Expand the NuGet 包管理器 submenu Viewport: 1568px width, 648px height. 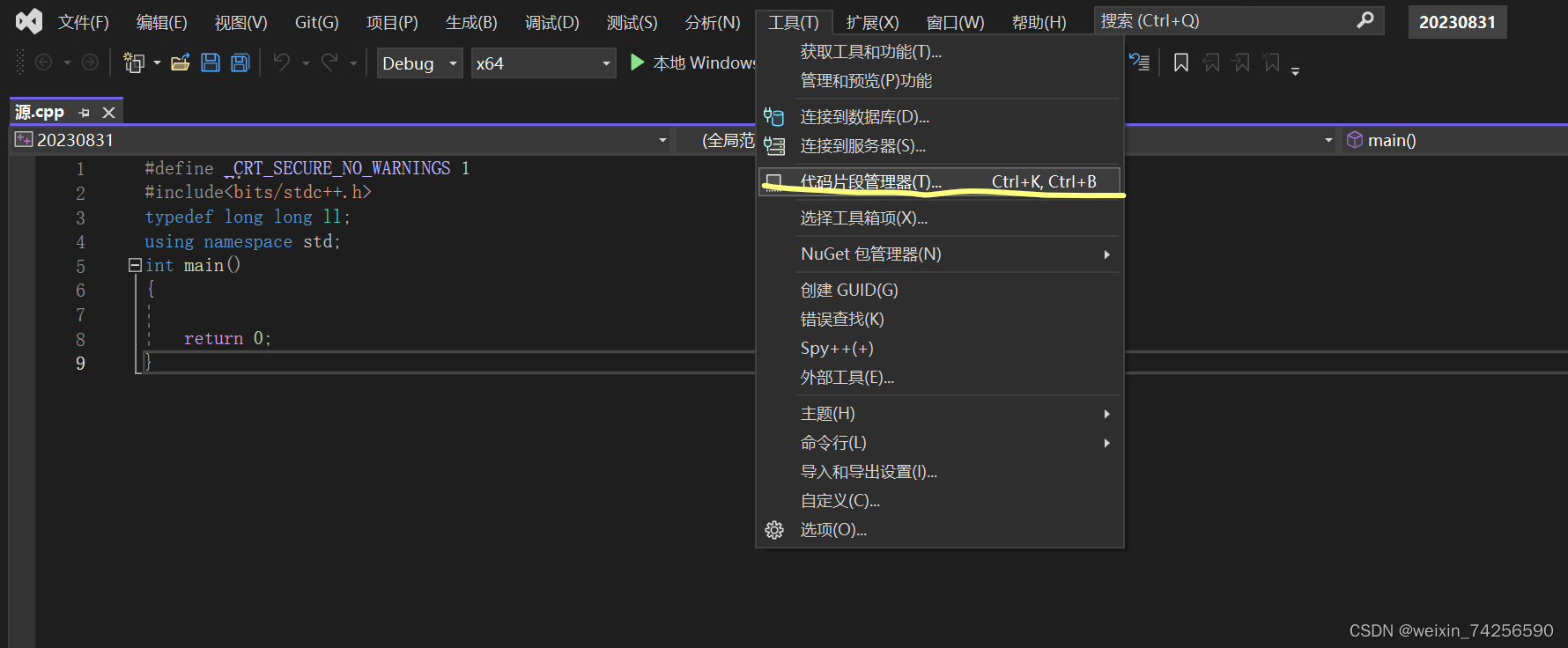(1106, 254)
